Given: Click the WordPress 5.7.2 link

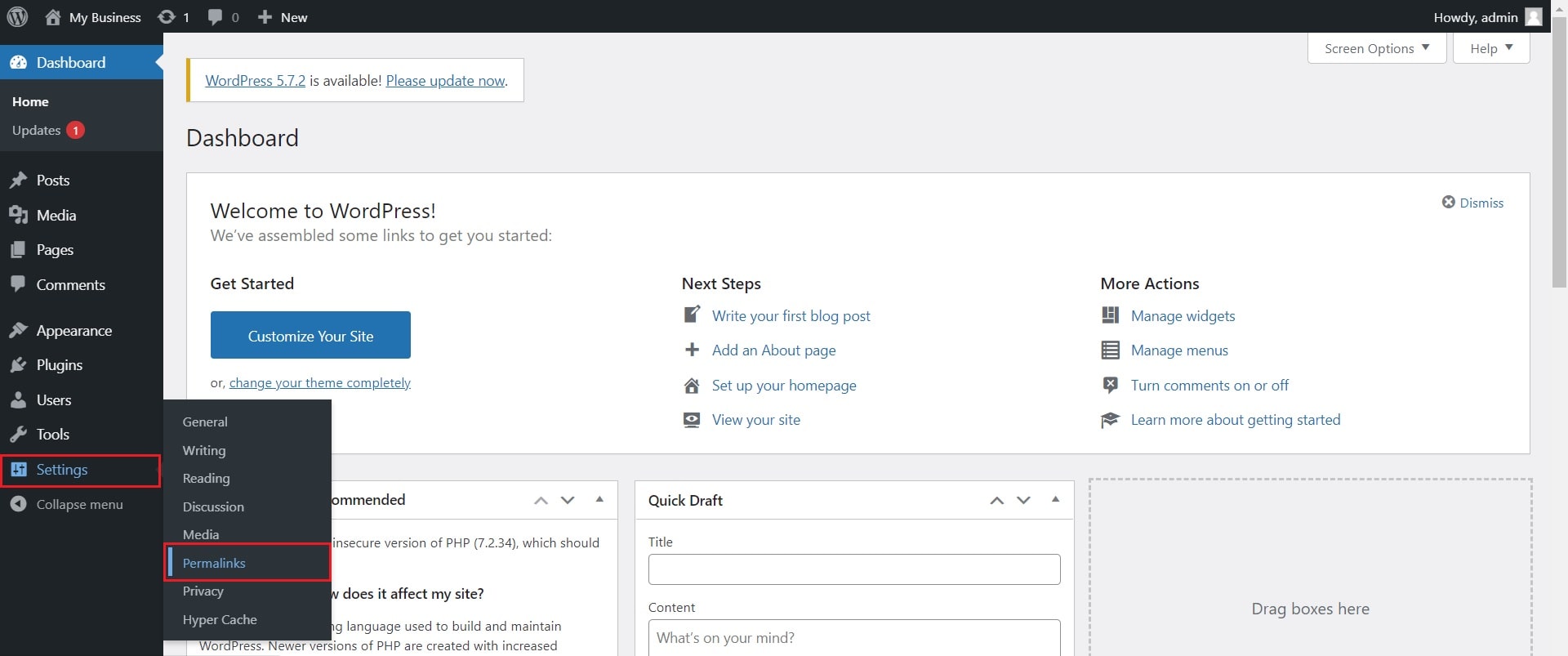Looking at the screenshot, I should [x=255, y=80].
